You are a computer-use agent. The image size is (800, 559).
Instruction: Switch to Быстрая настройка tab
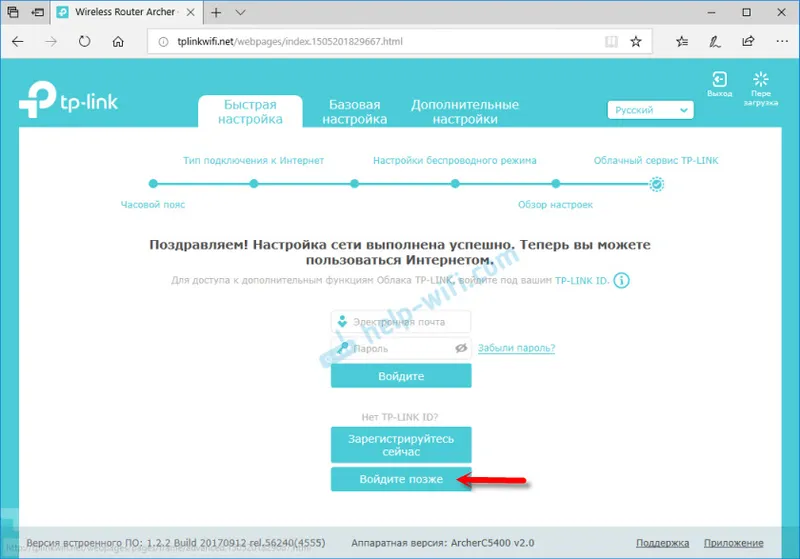click(250, 112)
